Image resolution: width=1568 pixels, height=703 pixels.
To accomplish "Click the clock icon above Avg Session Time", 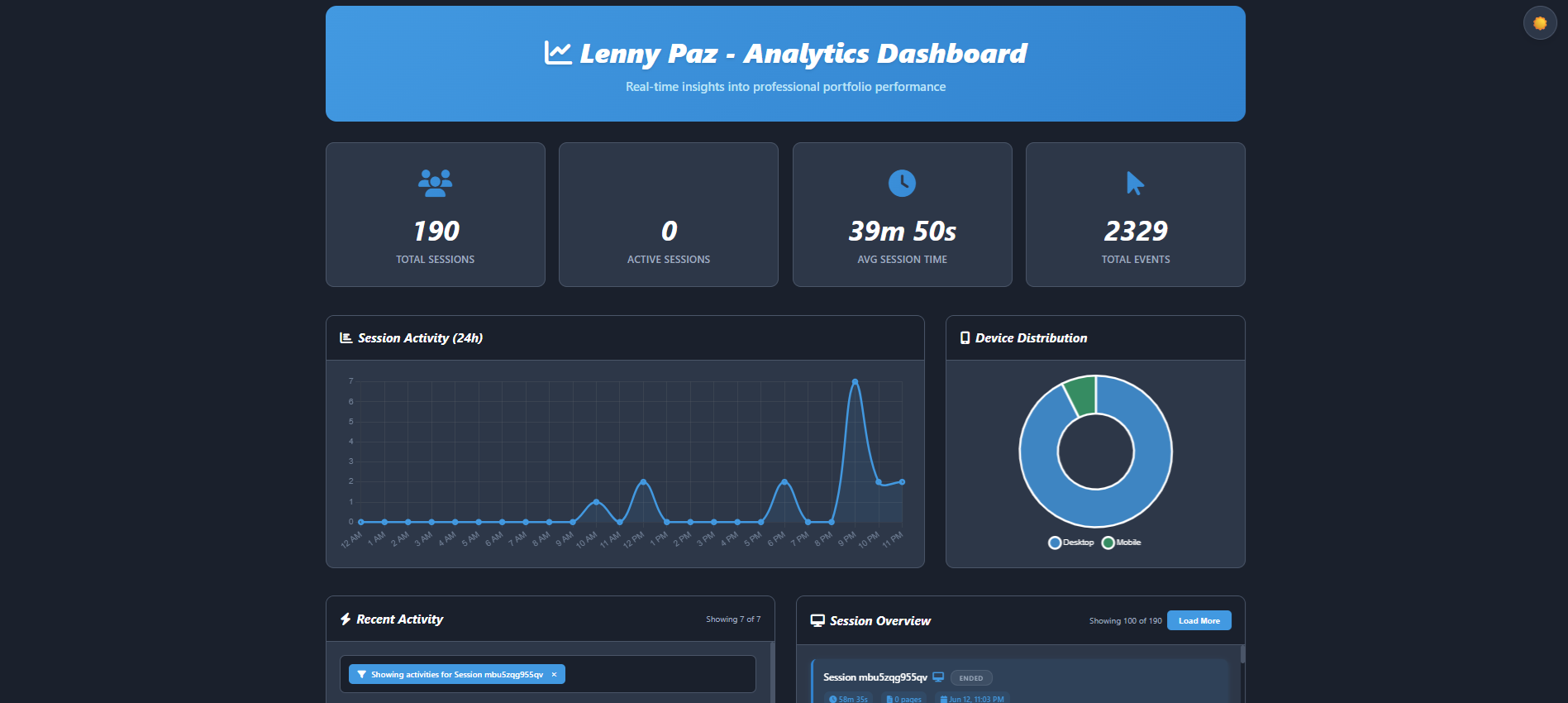I will pyautogui.click(x=902, y=183).
